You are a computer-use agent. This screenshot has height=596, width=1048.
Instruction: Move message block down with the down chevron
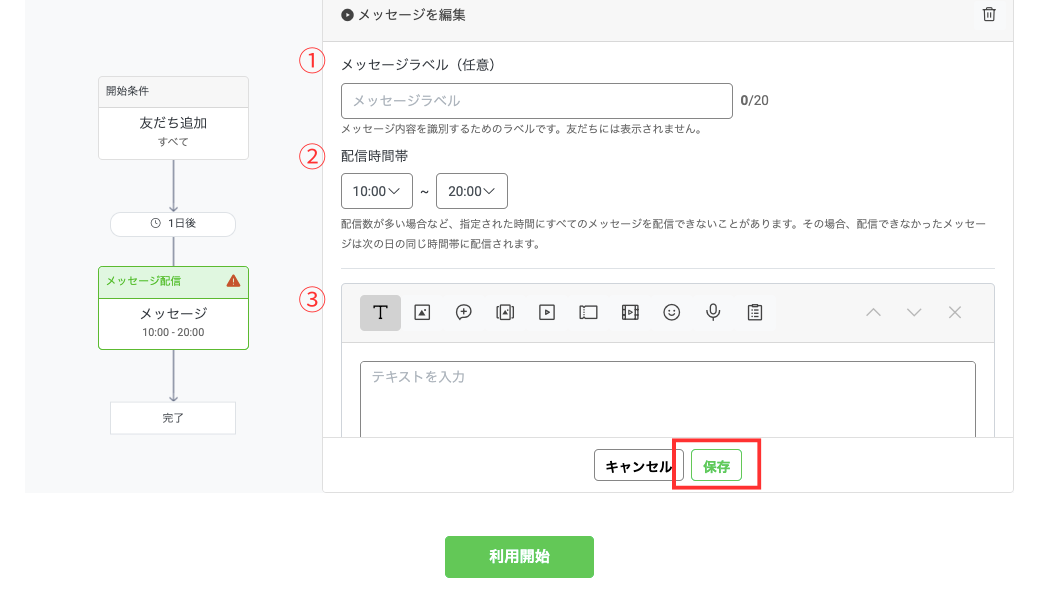[x=914, y=312]
